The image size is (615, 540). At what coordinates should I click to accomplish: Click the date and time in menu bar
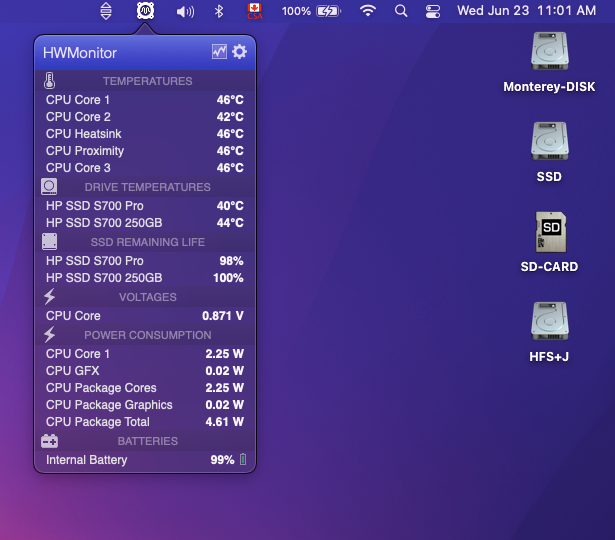pos(526,11)
